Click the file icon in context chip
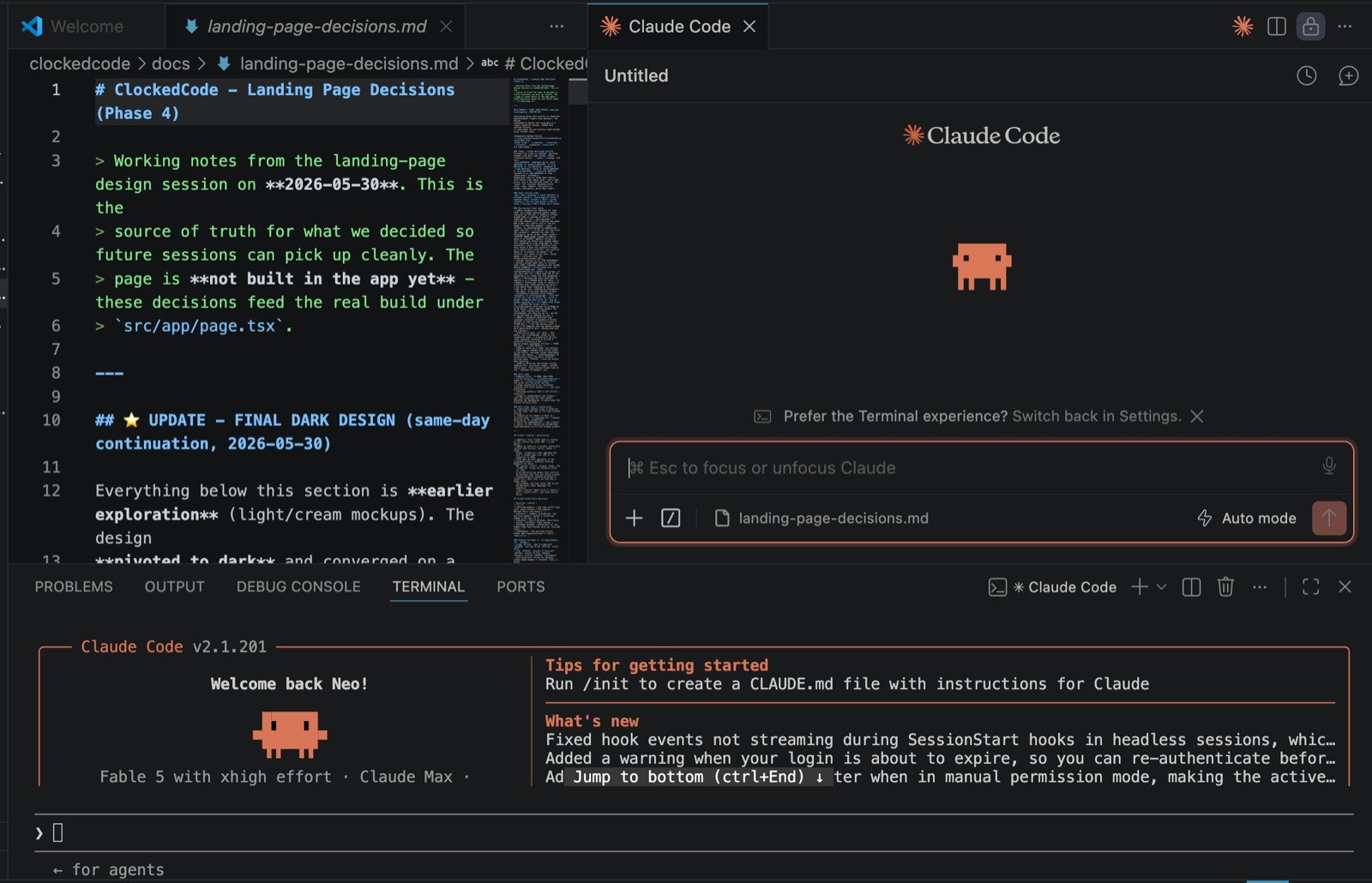Viewport: 1372px width, 883px height. pos(722,518)
